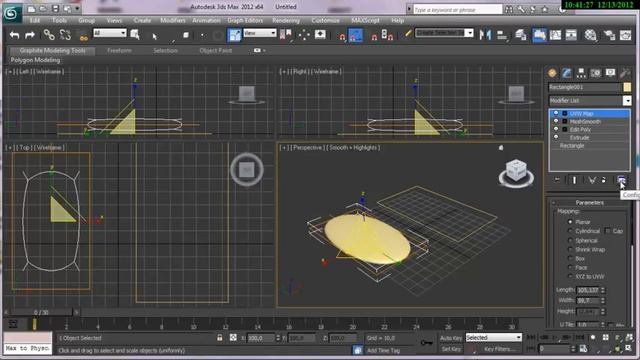
Task: Click the Pin Stack icon
Action: pyautogui.click(x=557, y=180)
